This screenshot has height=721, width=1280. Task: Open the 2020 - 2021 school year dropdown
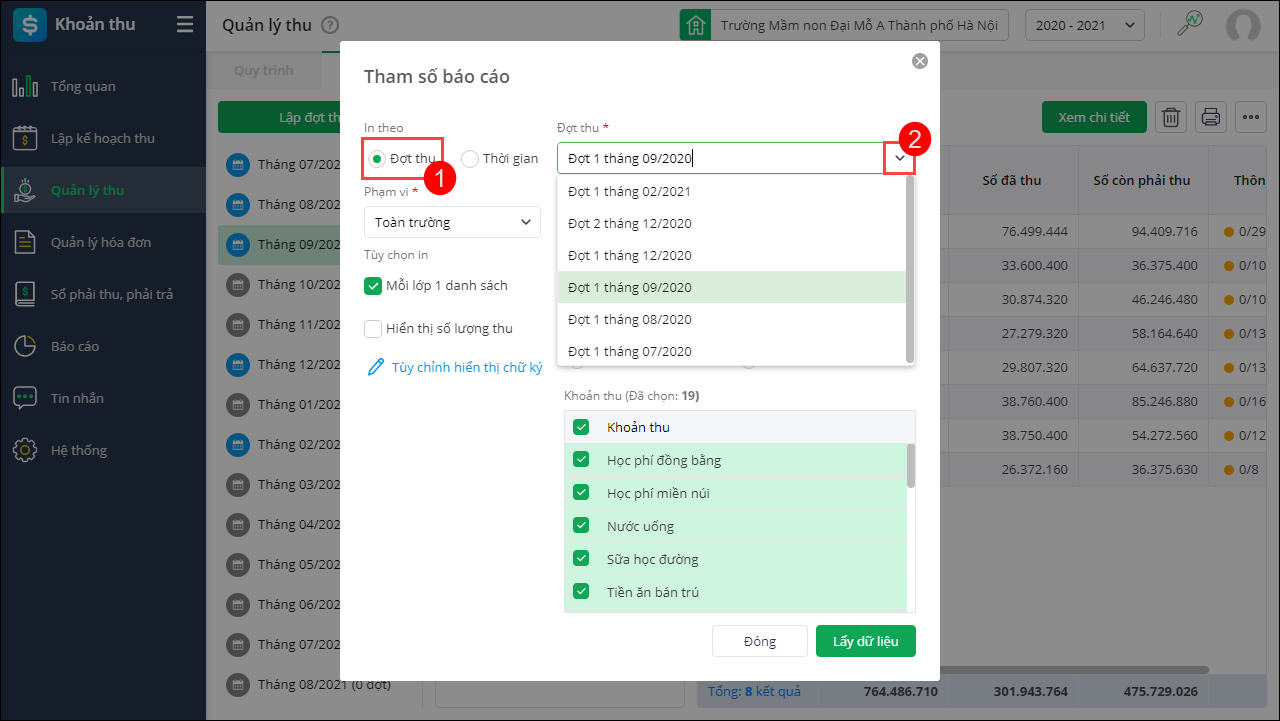point(1085,26)
